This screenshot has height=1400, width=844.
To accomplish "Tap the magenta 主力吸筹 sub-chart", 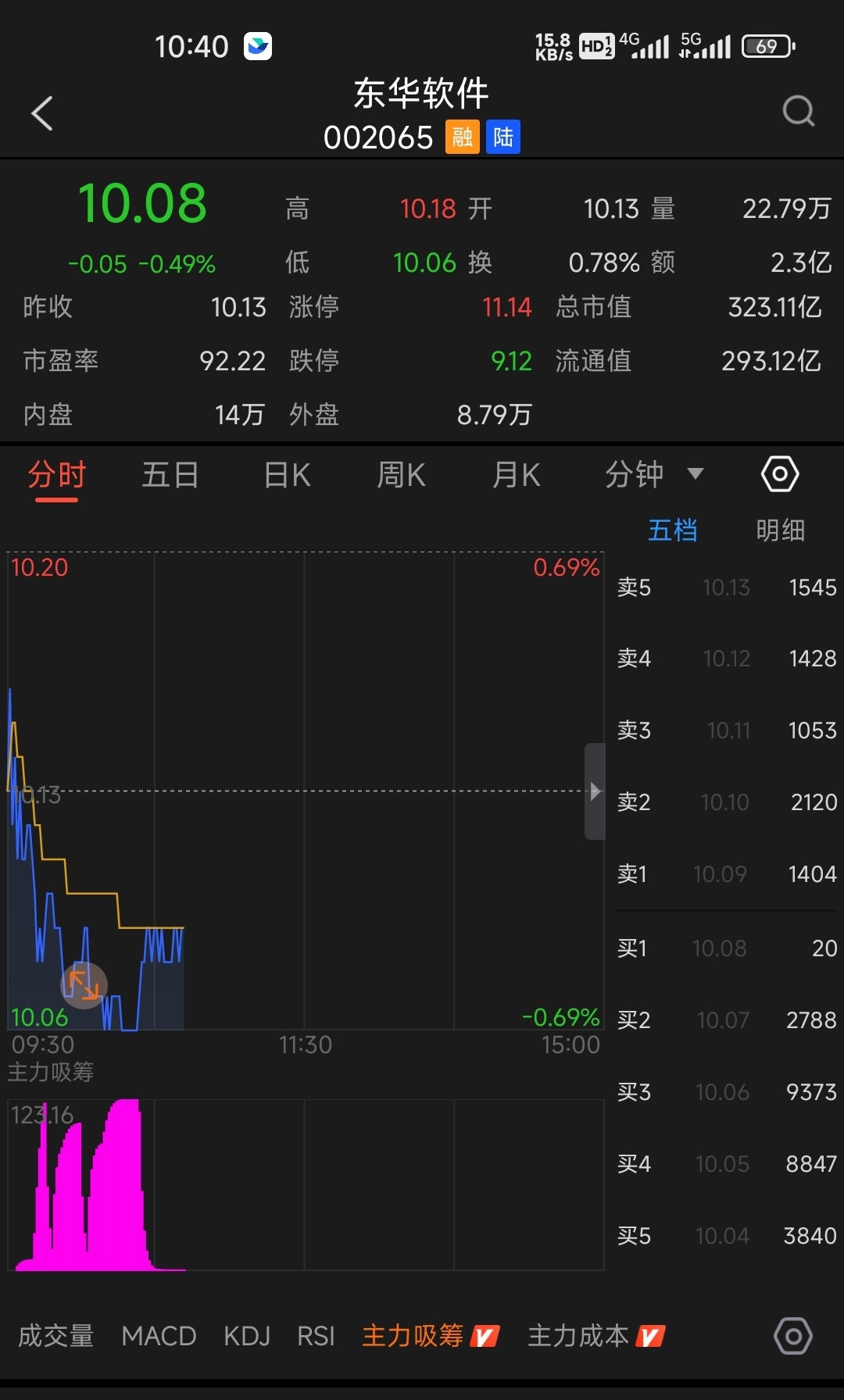I will [306, 1184].
